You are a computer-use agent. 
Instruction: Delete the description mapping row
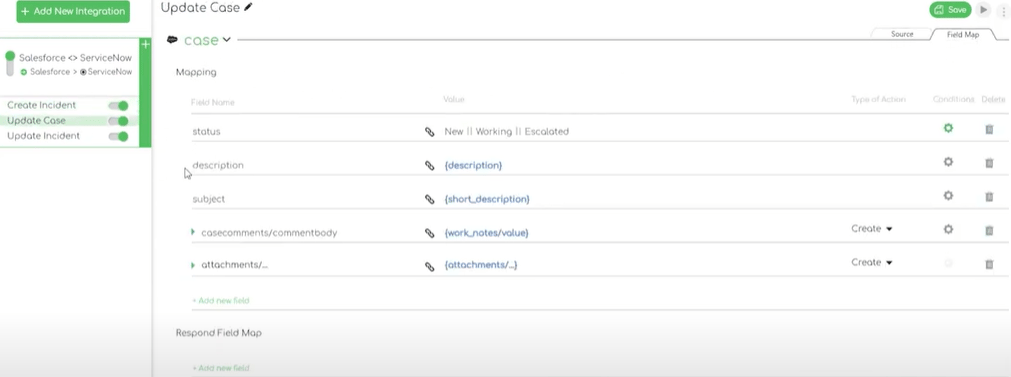[x=989, y=163]
